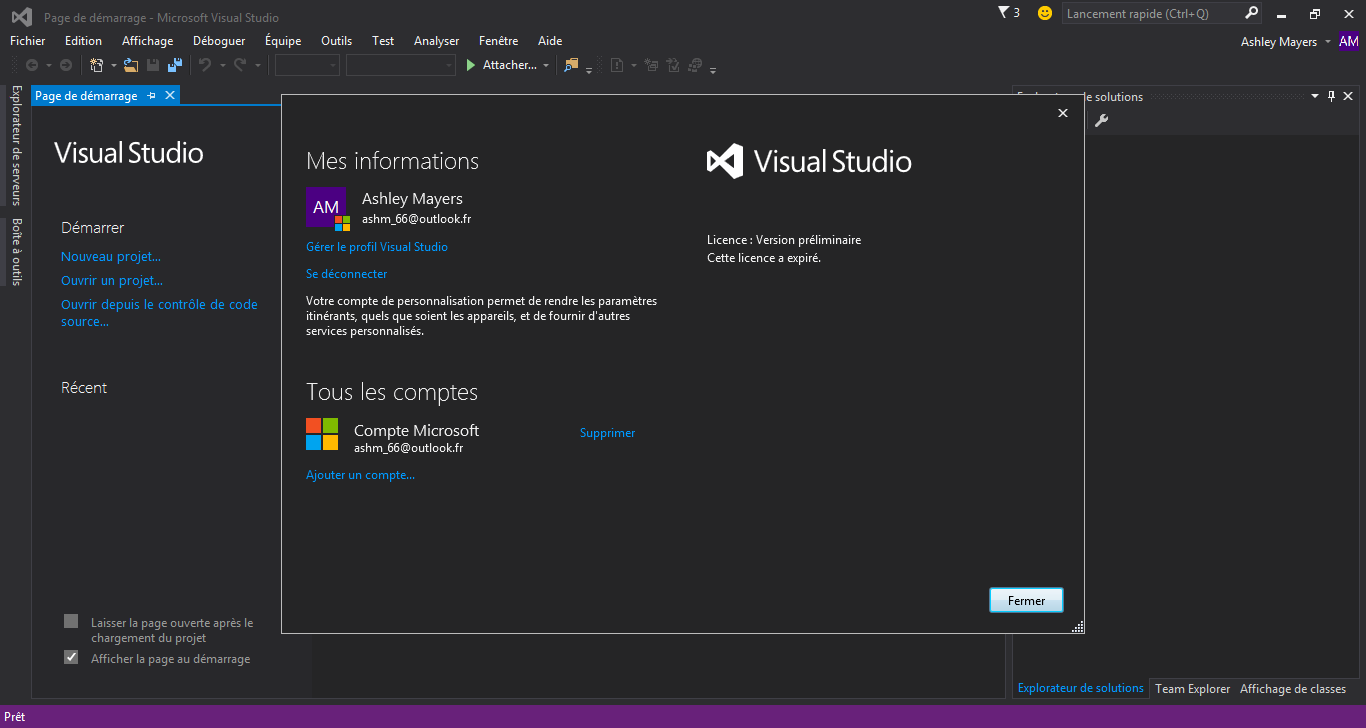
Task: Pin the Solution Explorer panel with the pushpin
Action: (1331, 96)
